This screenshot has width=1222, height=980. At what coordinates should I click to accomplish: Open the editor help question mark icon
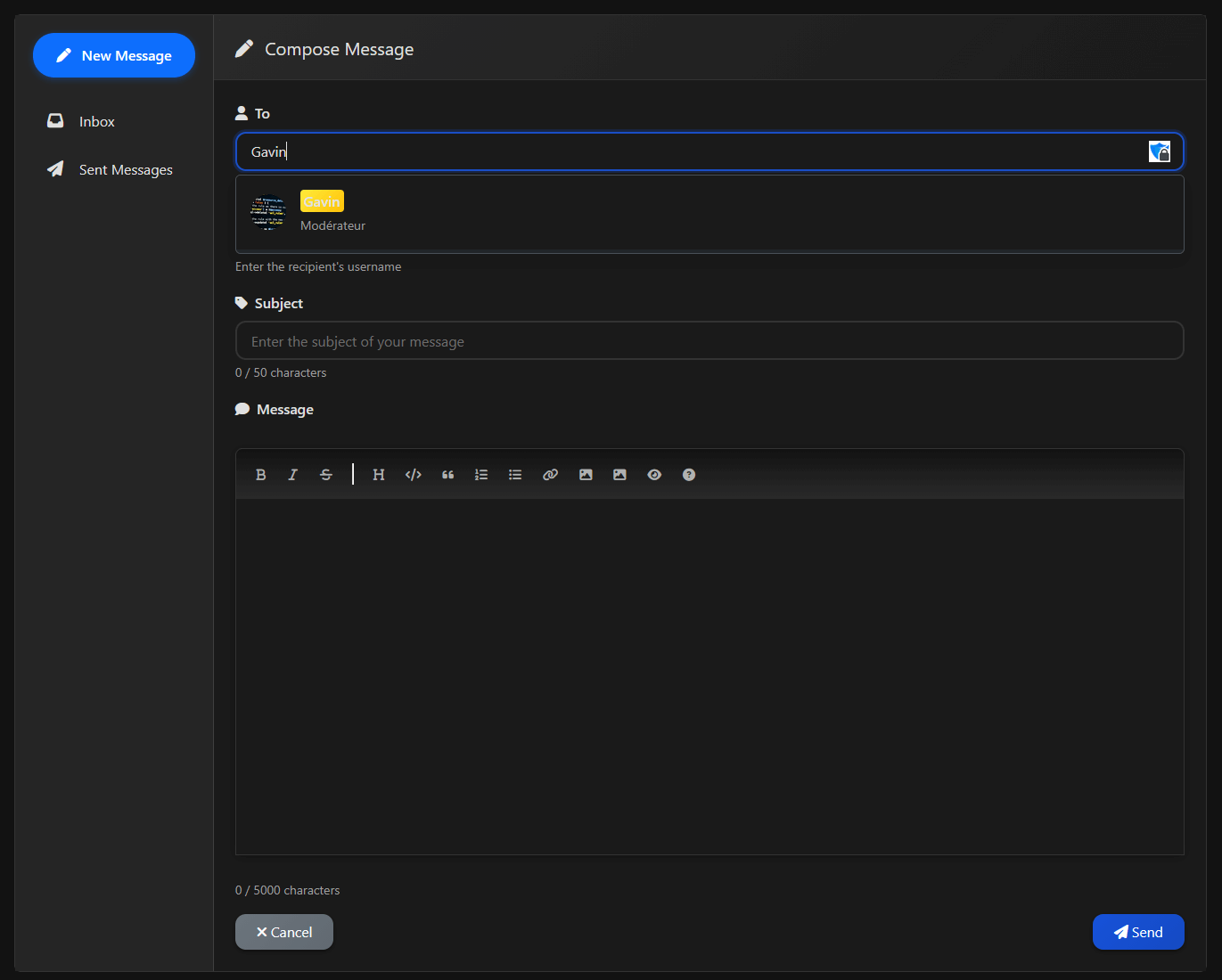tap(689, 475)
